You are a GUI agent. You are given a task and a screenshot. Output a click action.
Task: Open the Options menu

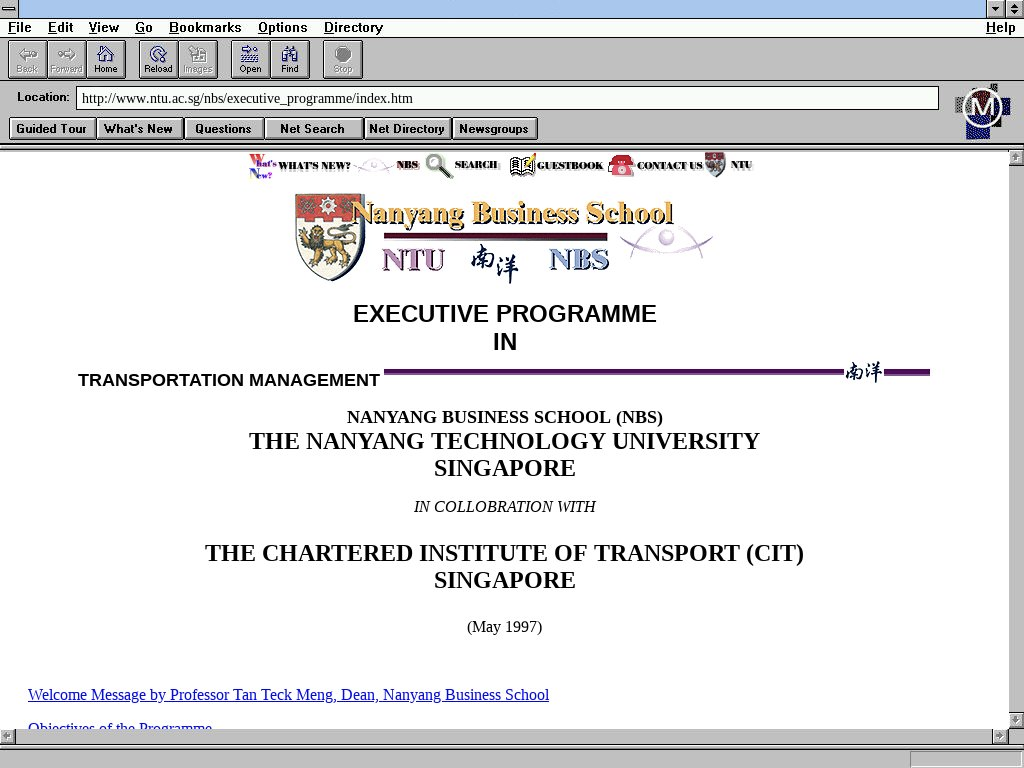pyautogui.click(x=282, y=28)
